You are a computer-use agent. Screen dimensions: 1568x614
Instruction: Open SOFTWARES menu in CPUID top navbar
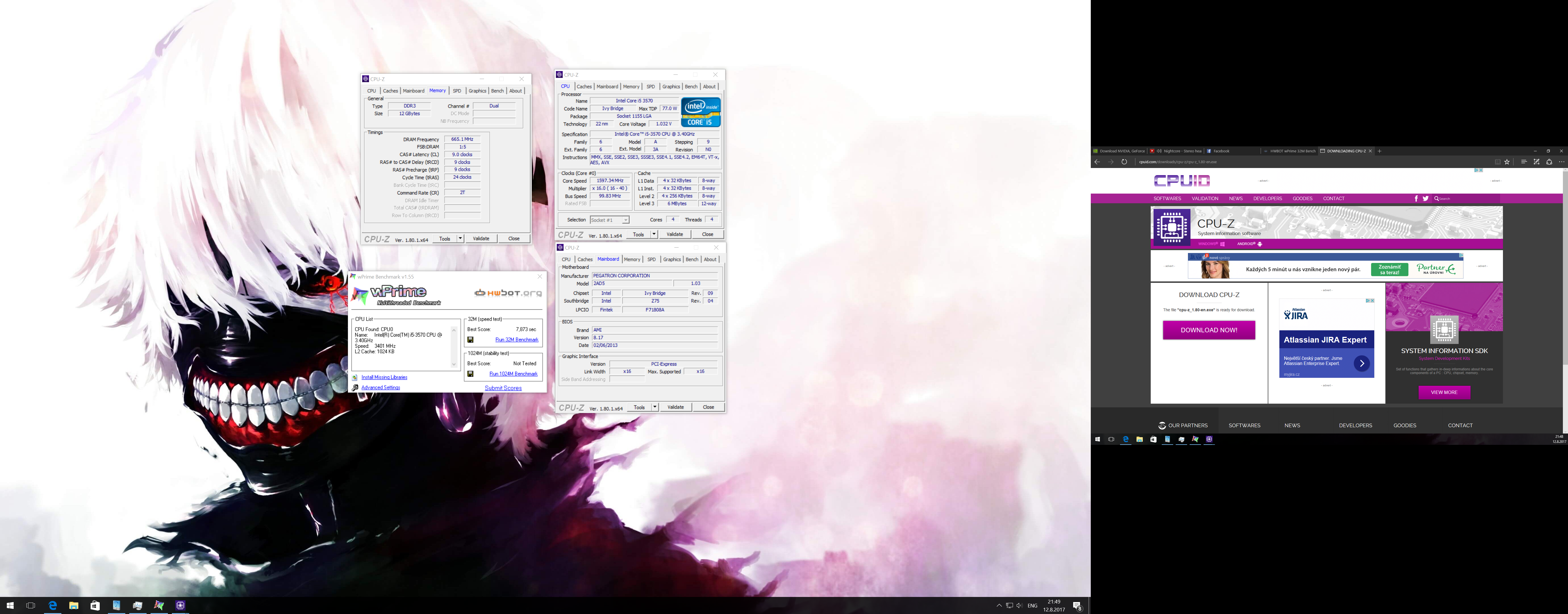[x=1167, y=199]
